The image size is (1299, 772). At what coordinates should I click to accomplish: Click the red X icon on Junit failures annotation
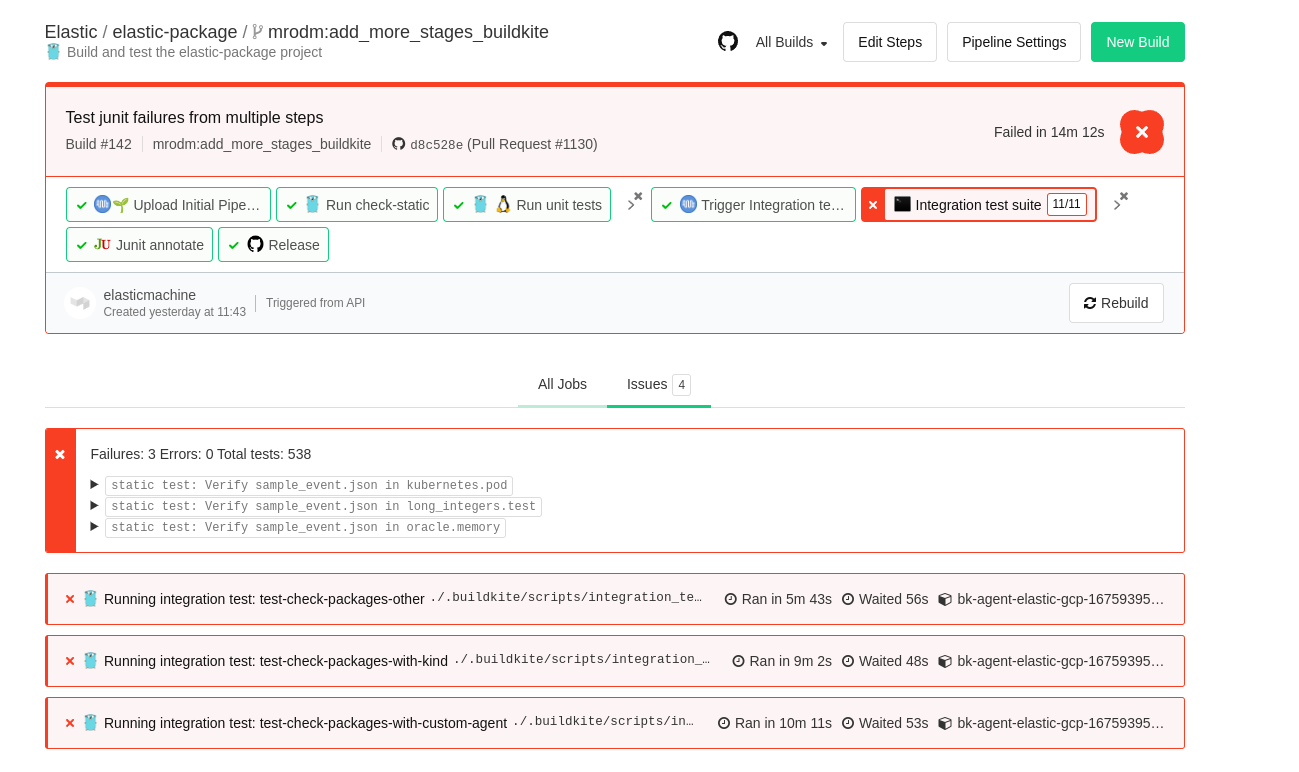pos(60,454)
